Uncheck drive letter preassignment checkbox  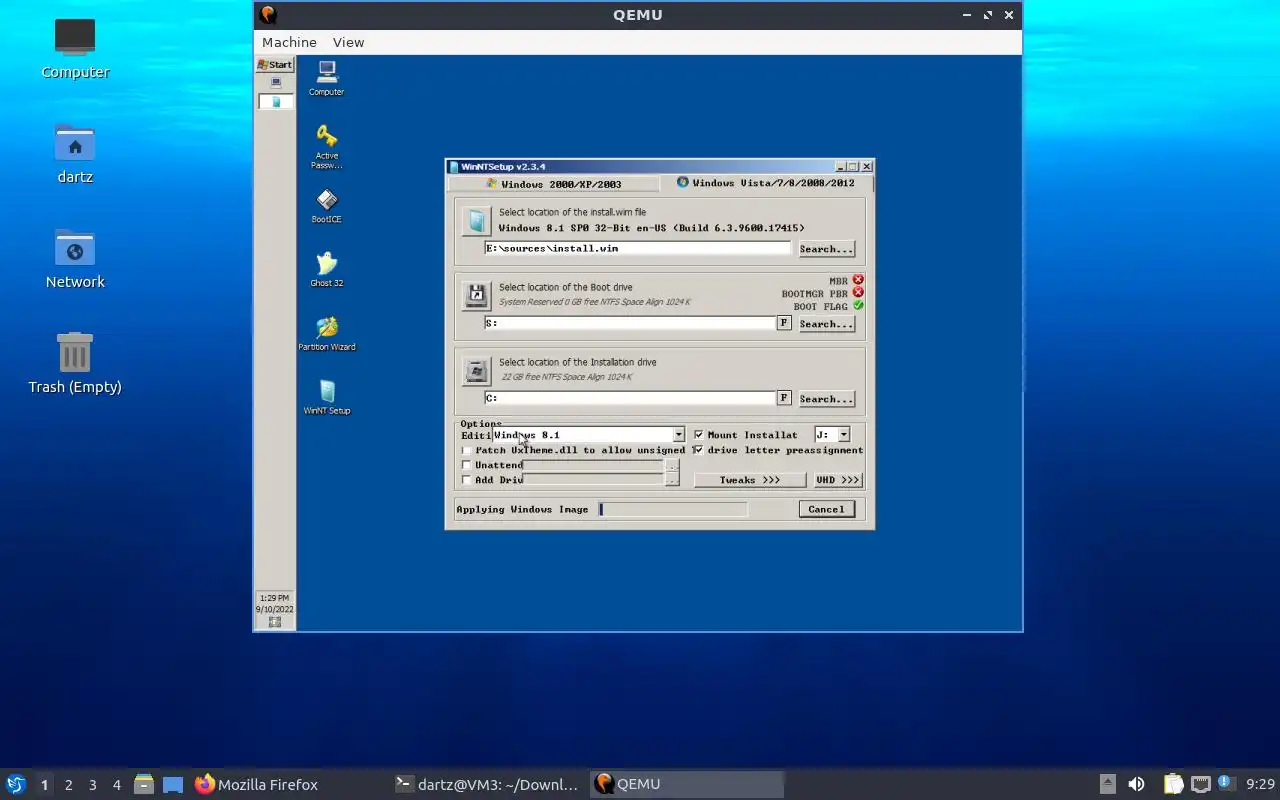coord(698,450)
